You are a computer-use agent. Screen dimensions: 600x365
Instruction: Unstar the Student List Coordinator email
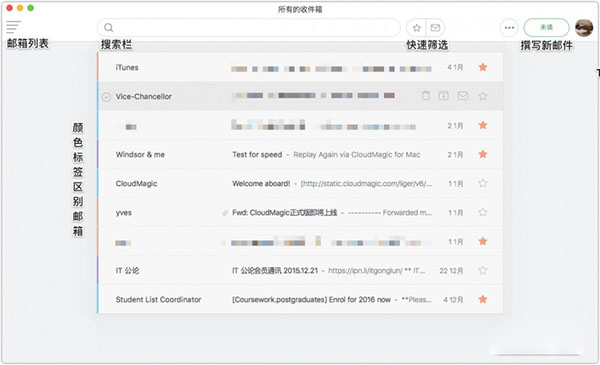pos(483,299)
